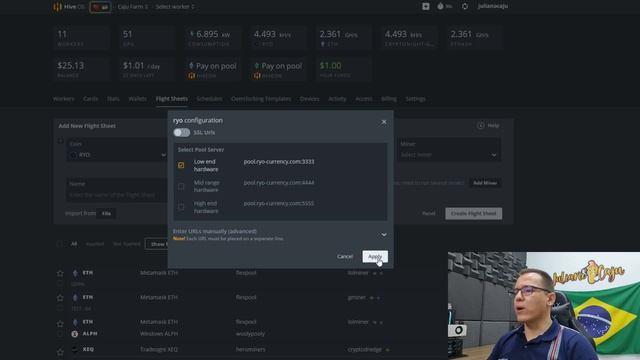Open the Hive OS logo home

click(x=69, y=7)
